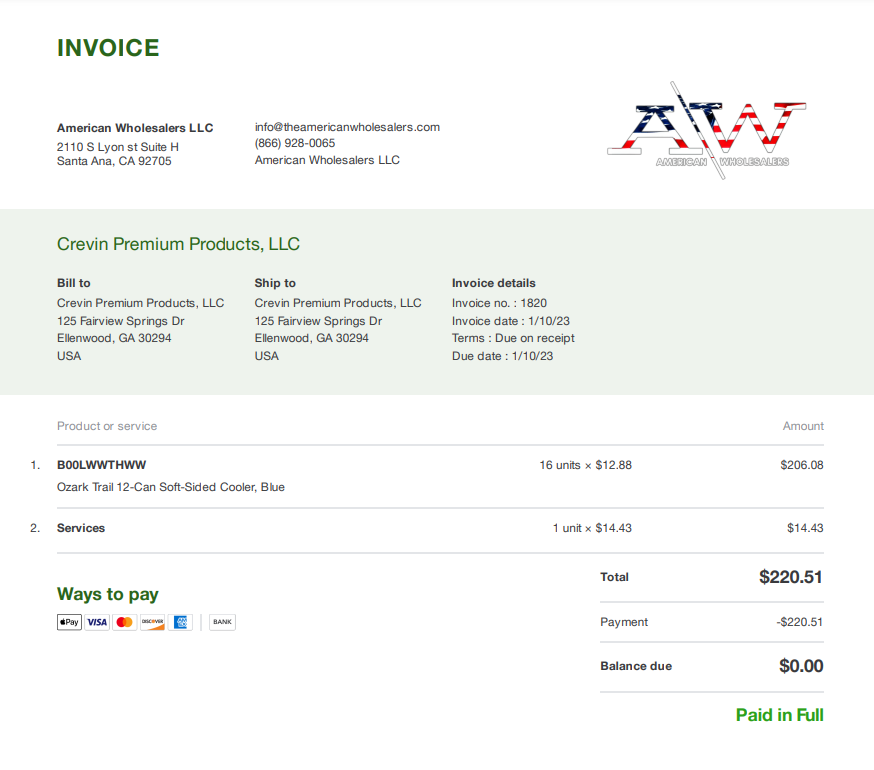Click the info@theamericanwholesalers.com email address
Viewport: 874px width, 770px height.
[x=347, y=127]
